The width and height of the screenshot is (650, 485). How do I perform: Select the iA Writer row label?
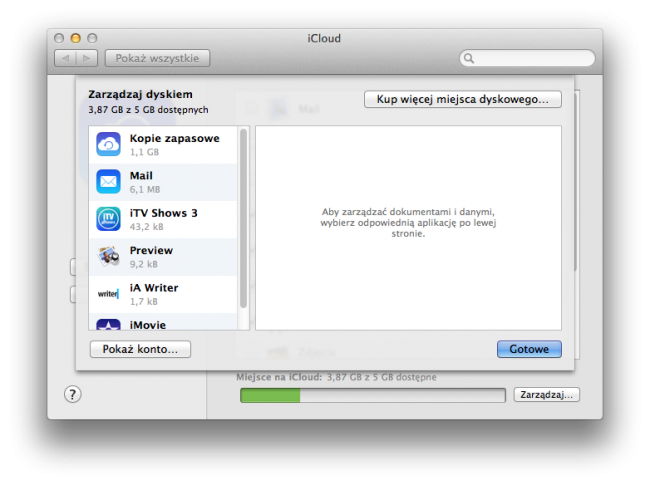[154, 288]
